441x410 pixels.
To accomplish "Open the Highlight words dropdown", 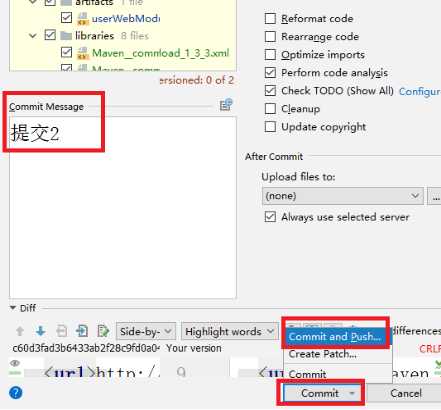I will point(229,331).
